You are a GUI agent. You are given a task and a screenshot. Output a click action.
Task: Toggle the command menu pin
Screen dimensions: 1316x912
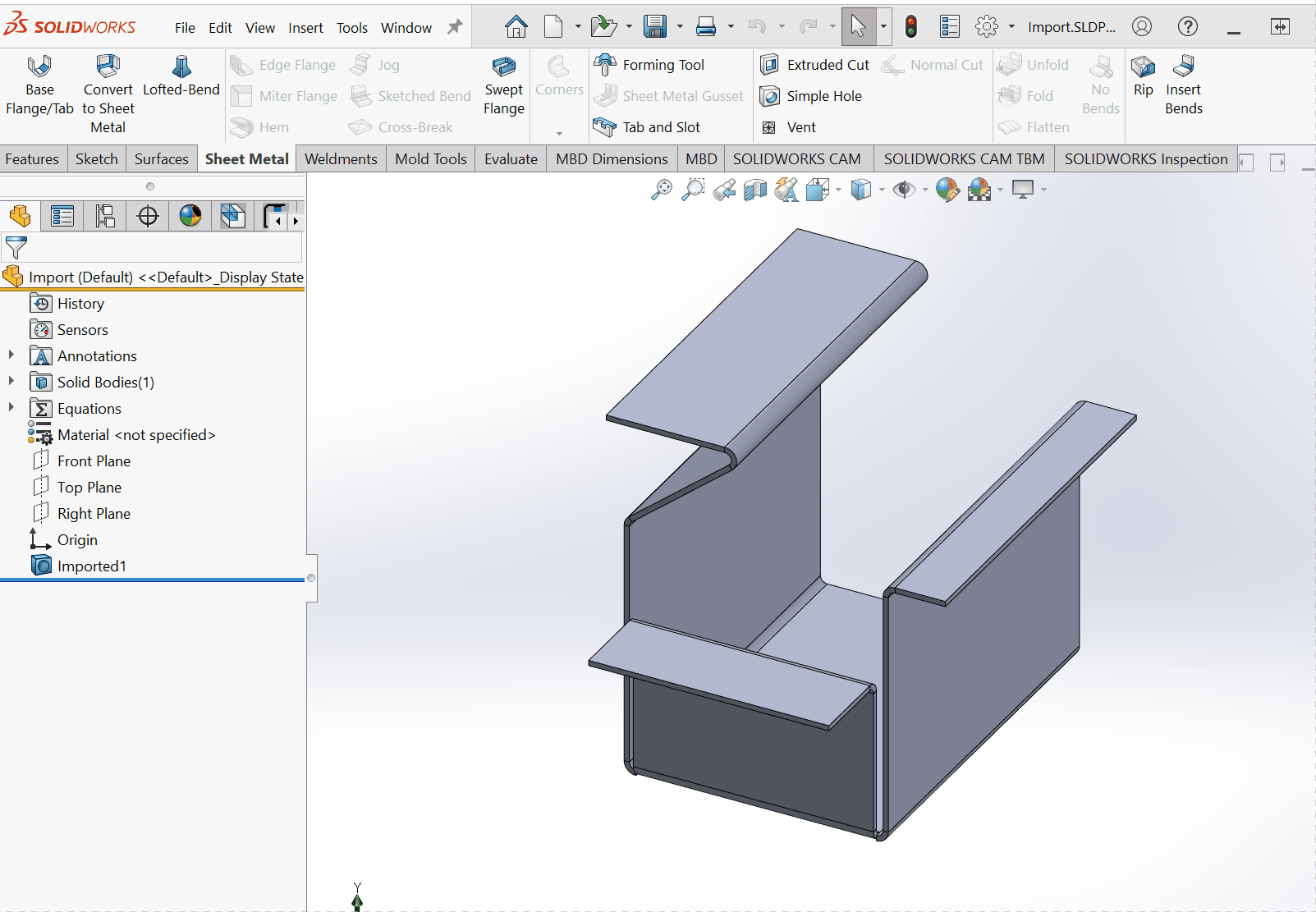tap(455, 27)
